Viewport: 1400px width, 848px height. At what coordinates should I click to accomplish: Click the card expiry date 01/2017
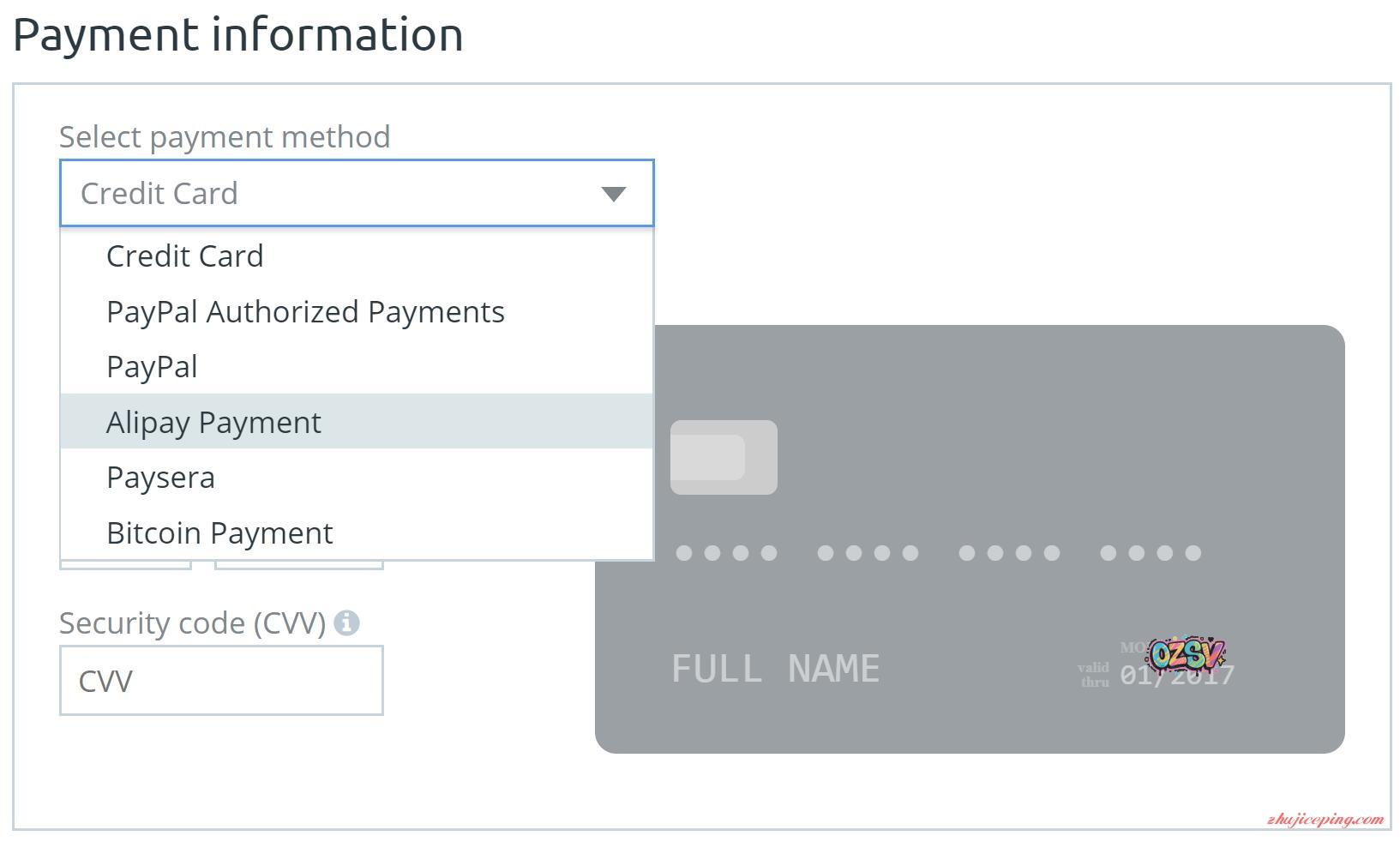1176,677
